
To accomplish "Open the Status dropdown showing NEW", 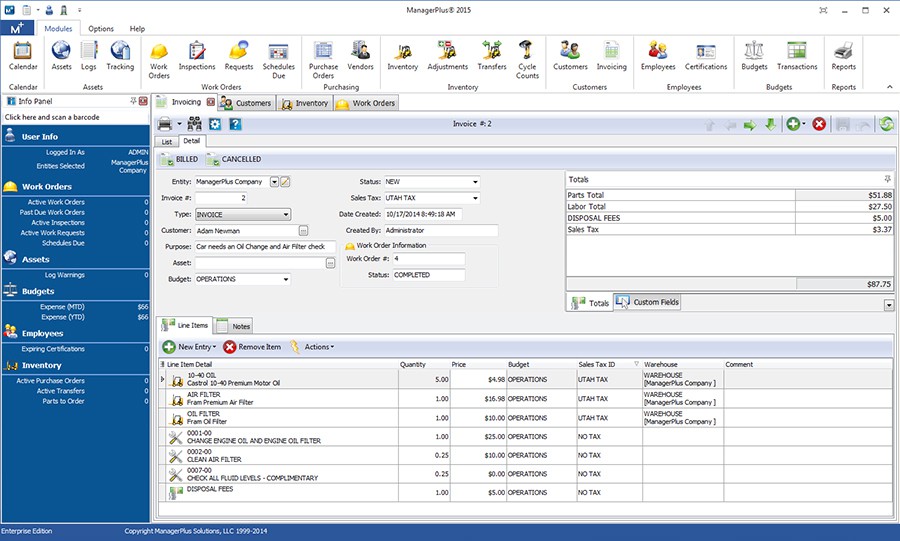I will click(475, 182).
